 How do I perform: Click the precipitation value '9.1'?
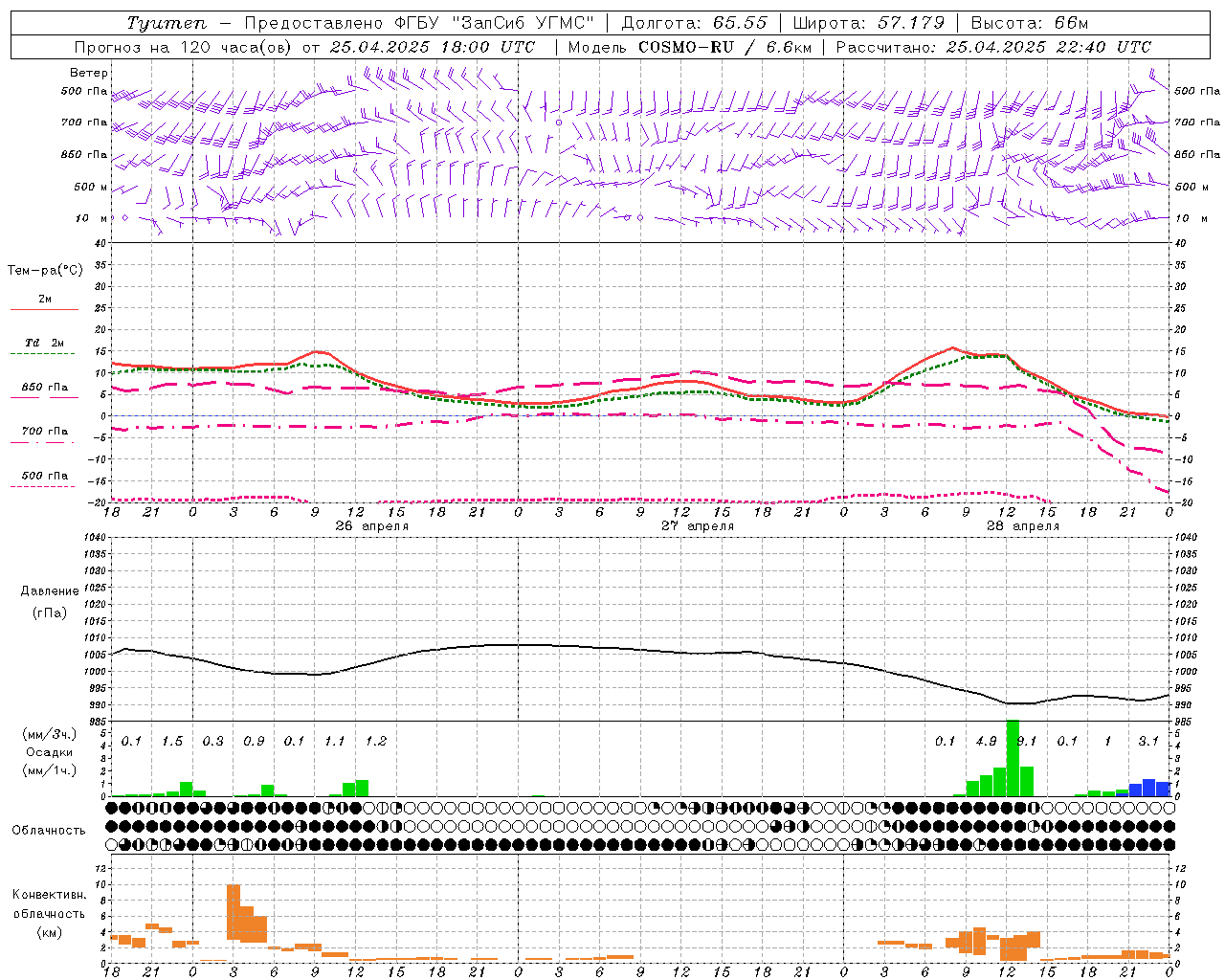[x=1027, y=742]
